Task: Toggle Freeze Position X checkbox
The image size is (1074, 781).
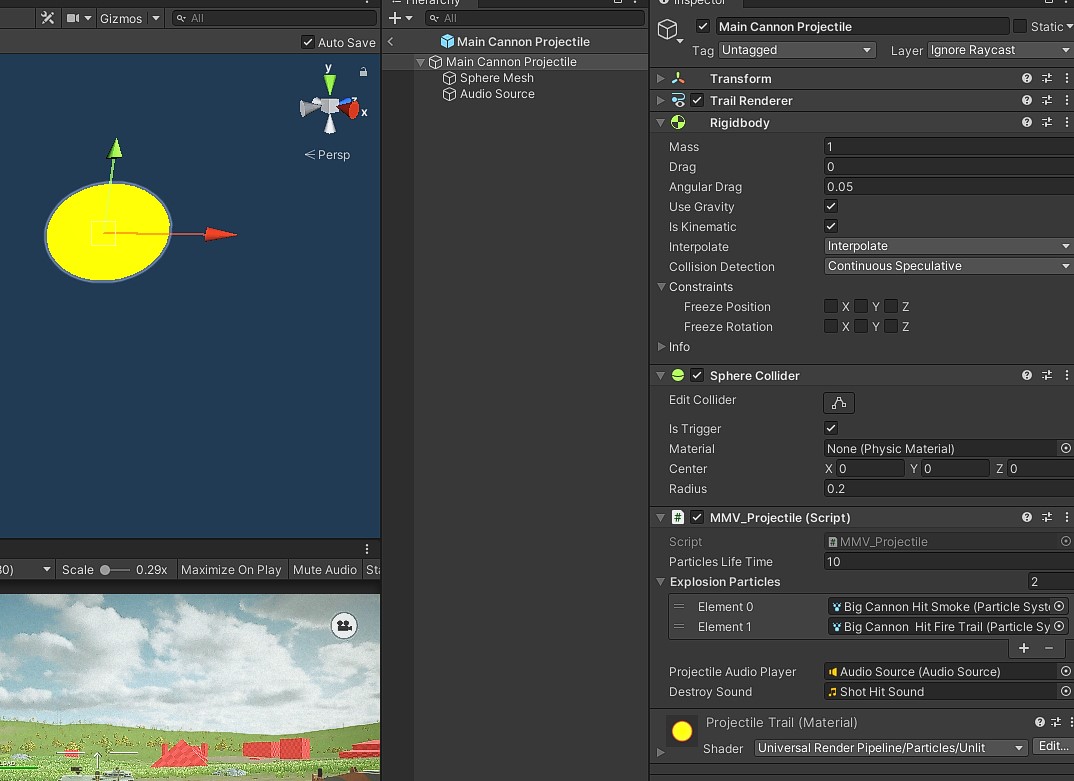Action: click(x=831, y=306)
